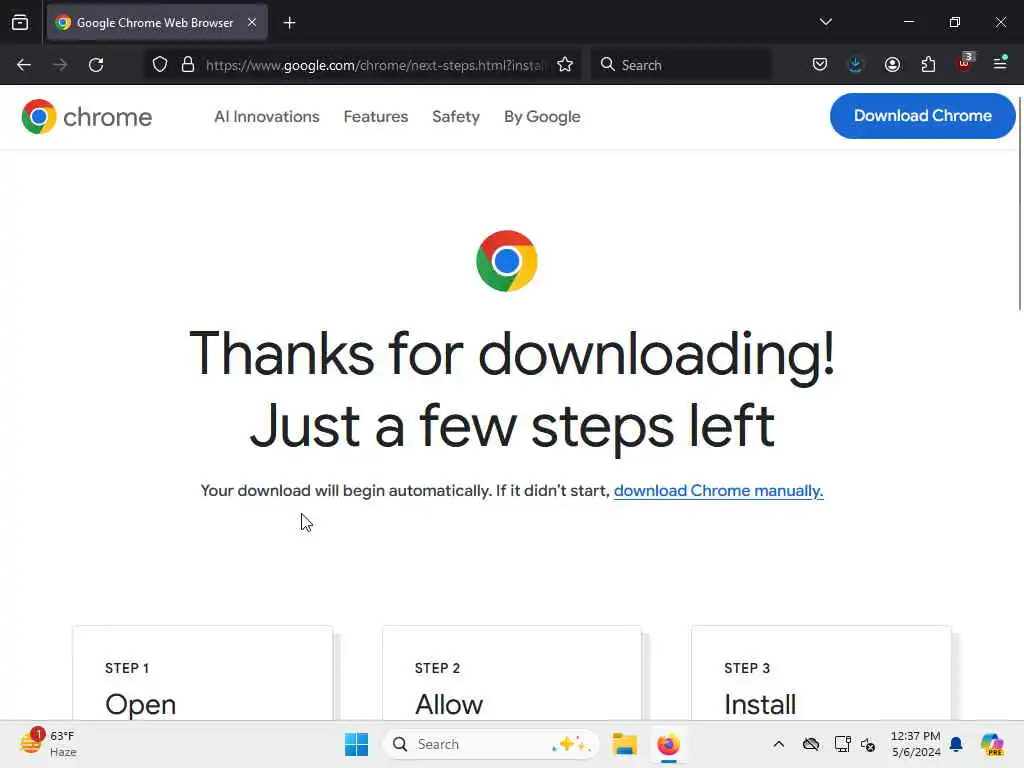Image resolution: width=1024 pixels, height=768 pixels.
Task: Follow the download Chrome manually link
Action: point(718,490)
